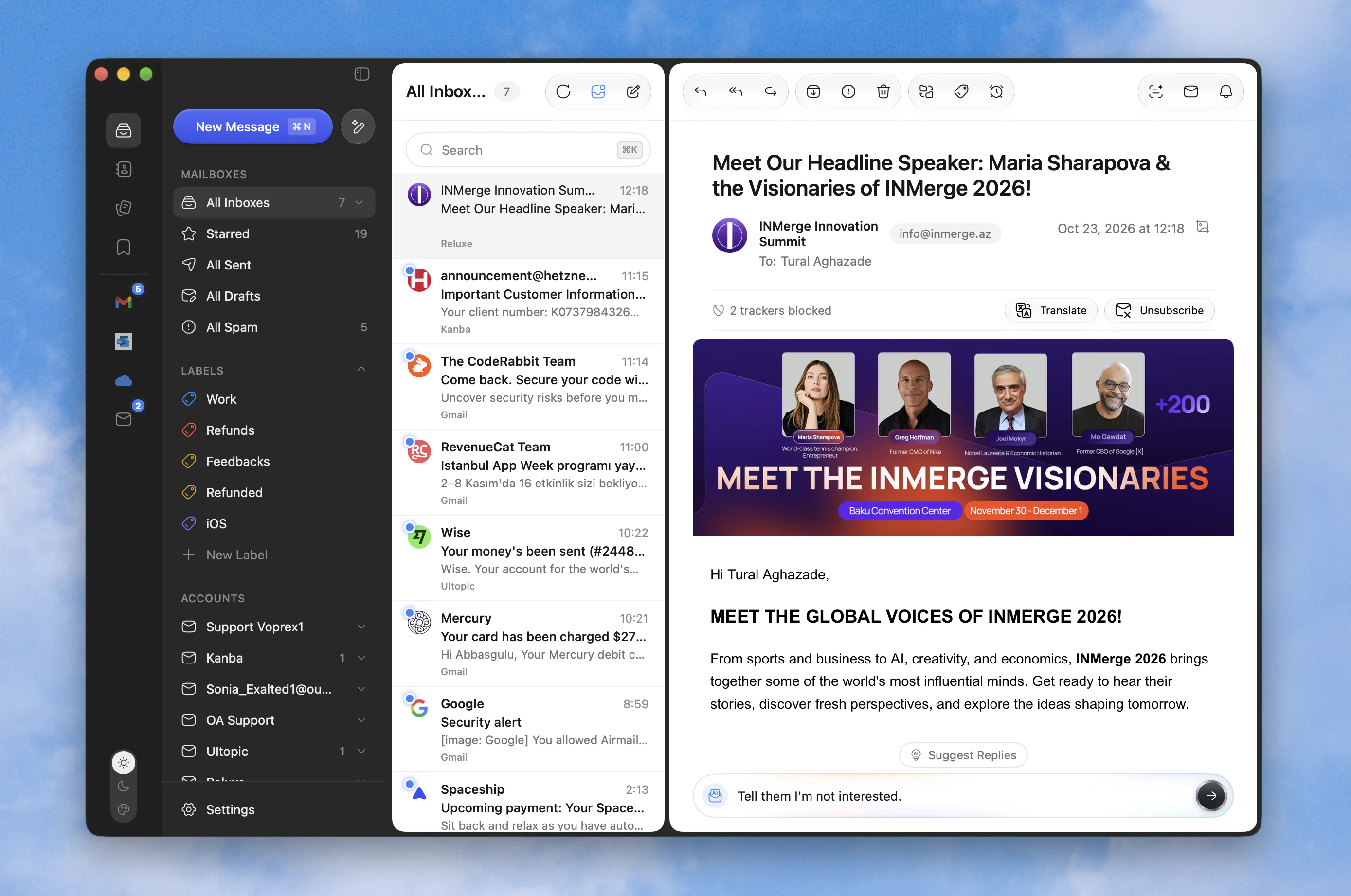Screen dimensions: 1351x896
Task: Open the All Drafts mailbox
Action: point(274,296)
